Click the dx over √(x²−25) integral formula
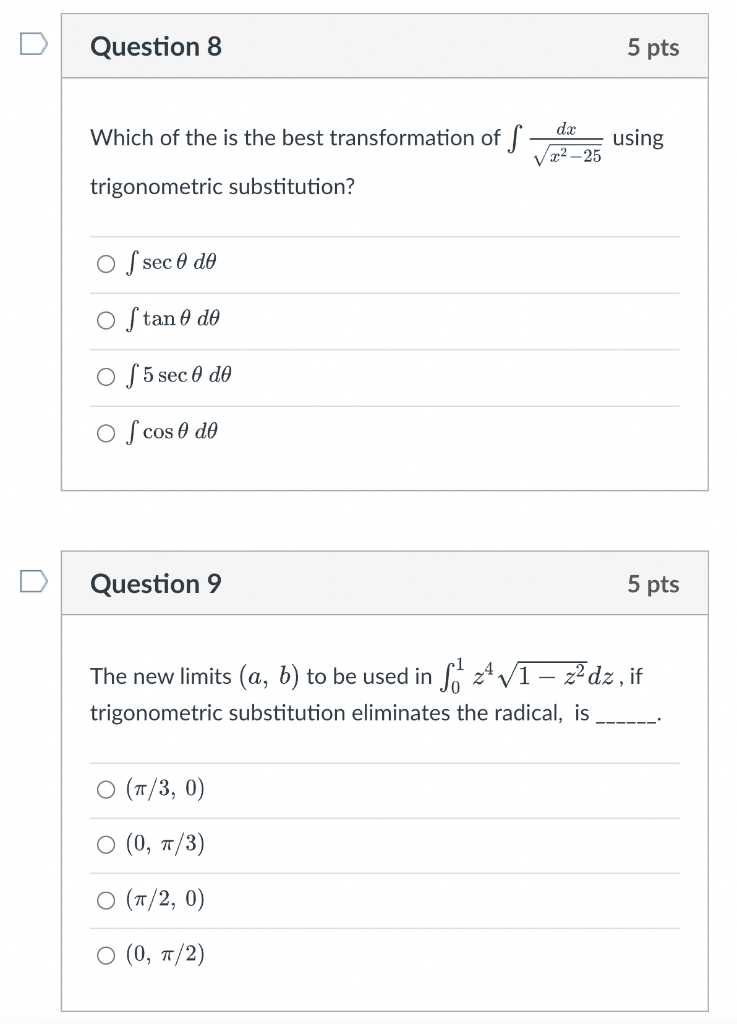The height and width of the screenshot is (1024, 737). (x=556, y=140)
